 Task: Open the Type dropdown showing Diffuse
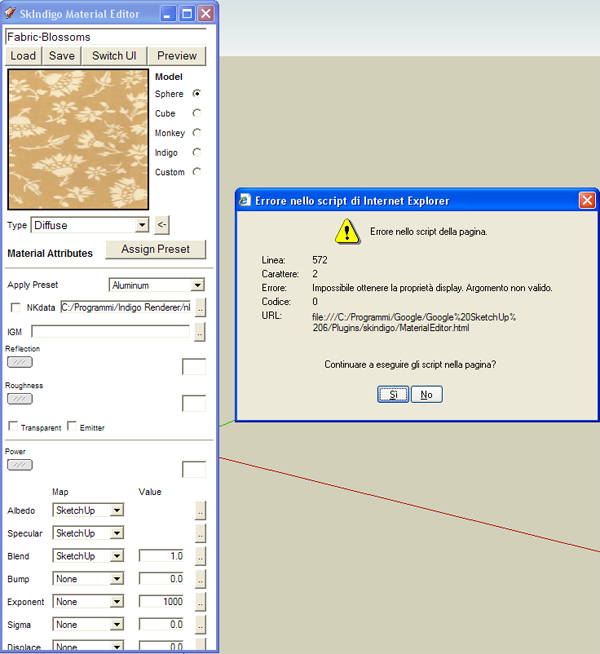pyautogui.click(x=90, y=226)
